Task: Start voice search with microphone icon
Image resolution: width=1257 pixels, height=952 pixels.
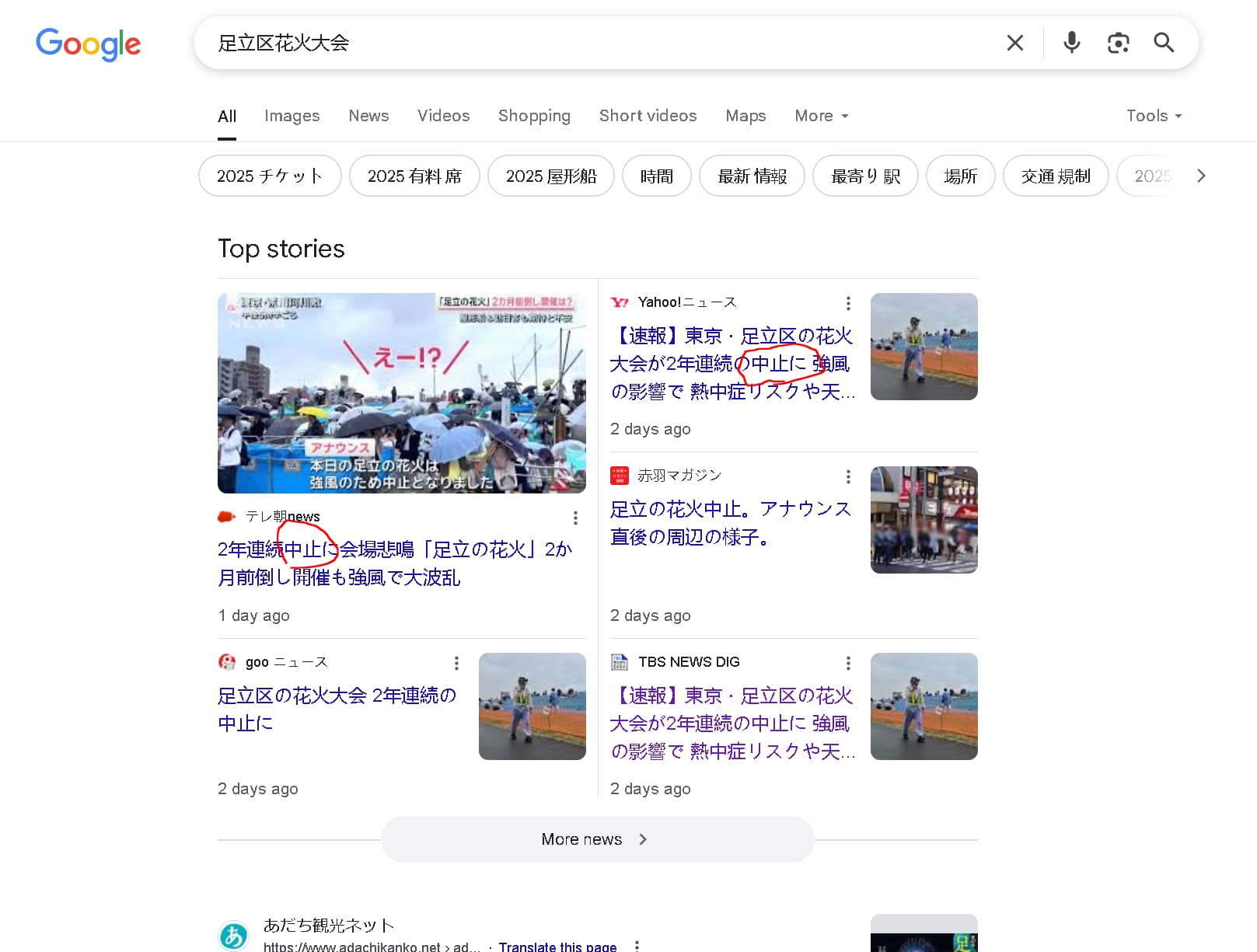Action: point(1071,43)
